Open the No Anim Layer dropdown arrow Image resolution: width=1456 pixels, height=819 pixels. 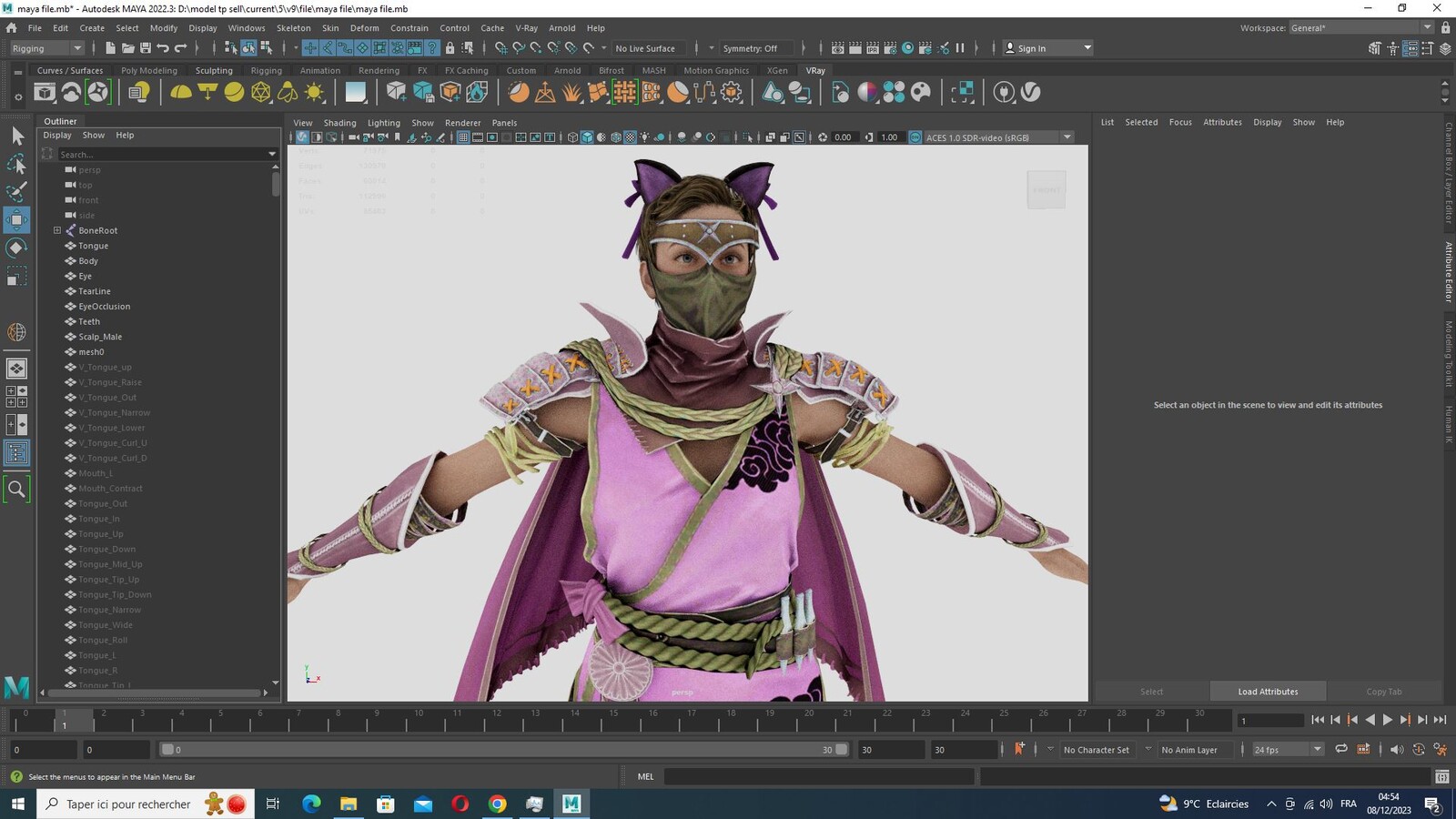(1148, 750)
